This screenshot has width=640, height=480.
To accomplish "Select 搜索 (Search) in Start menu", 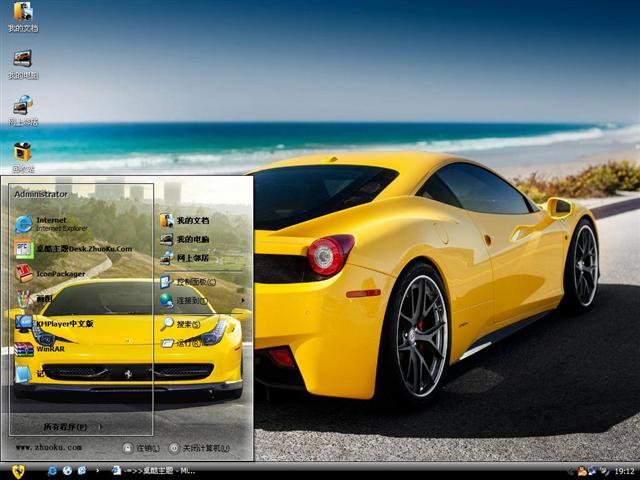I will tap(187, 324).
